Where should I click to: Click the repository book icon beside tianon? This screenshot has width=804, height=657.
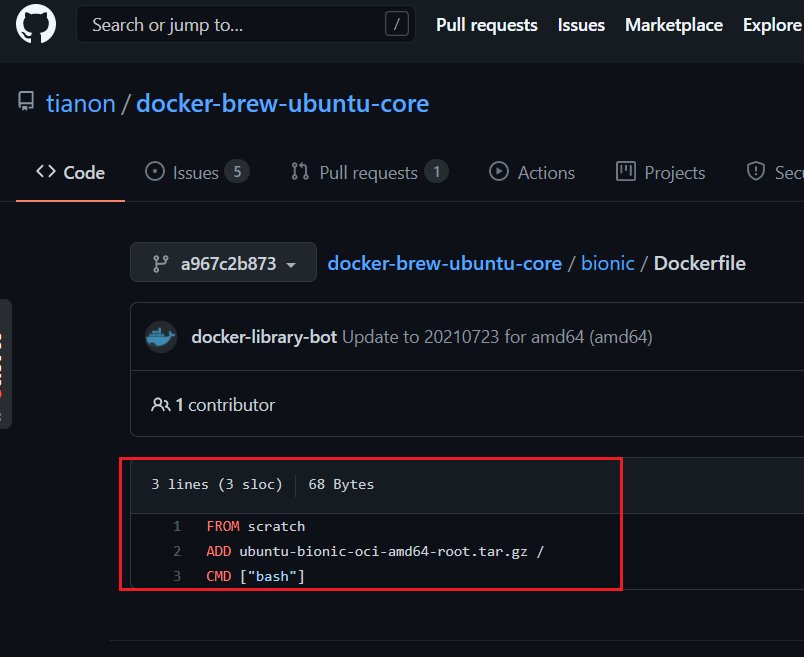point(25,103)
